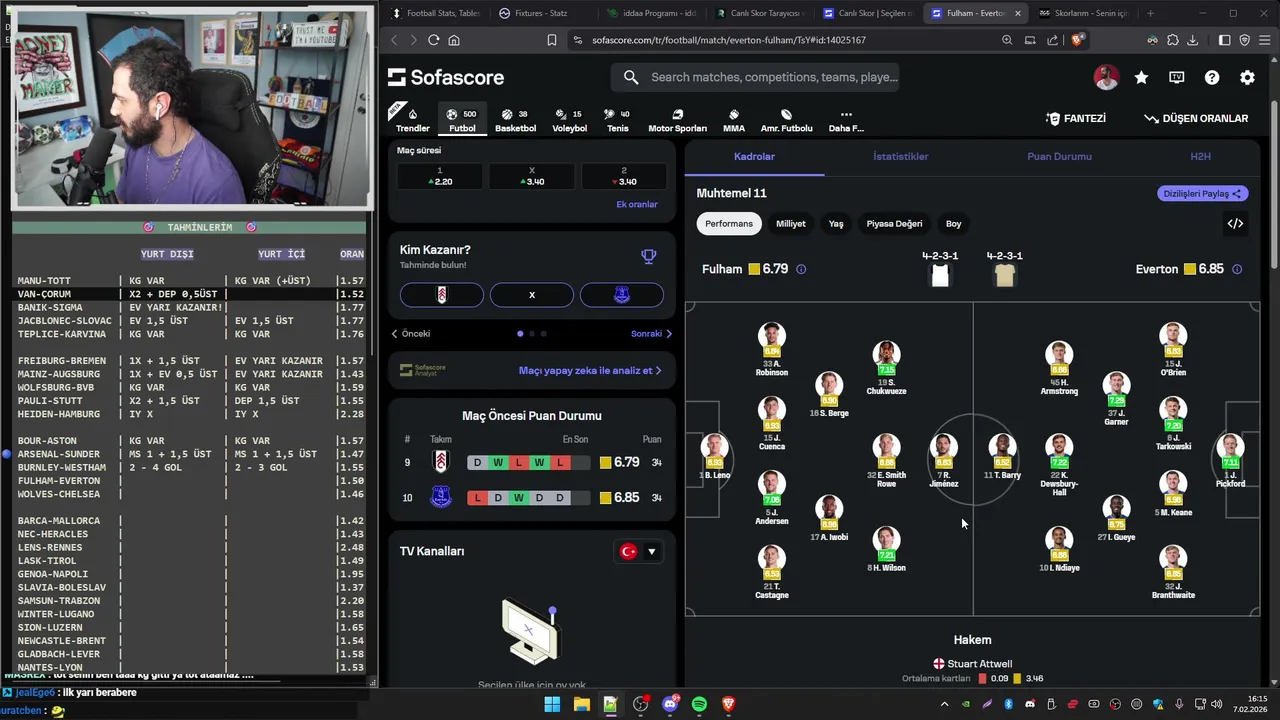Click Ek oranlar link
This screenshot has width=1280, height=720.
pos(637,204)
